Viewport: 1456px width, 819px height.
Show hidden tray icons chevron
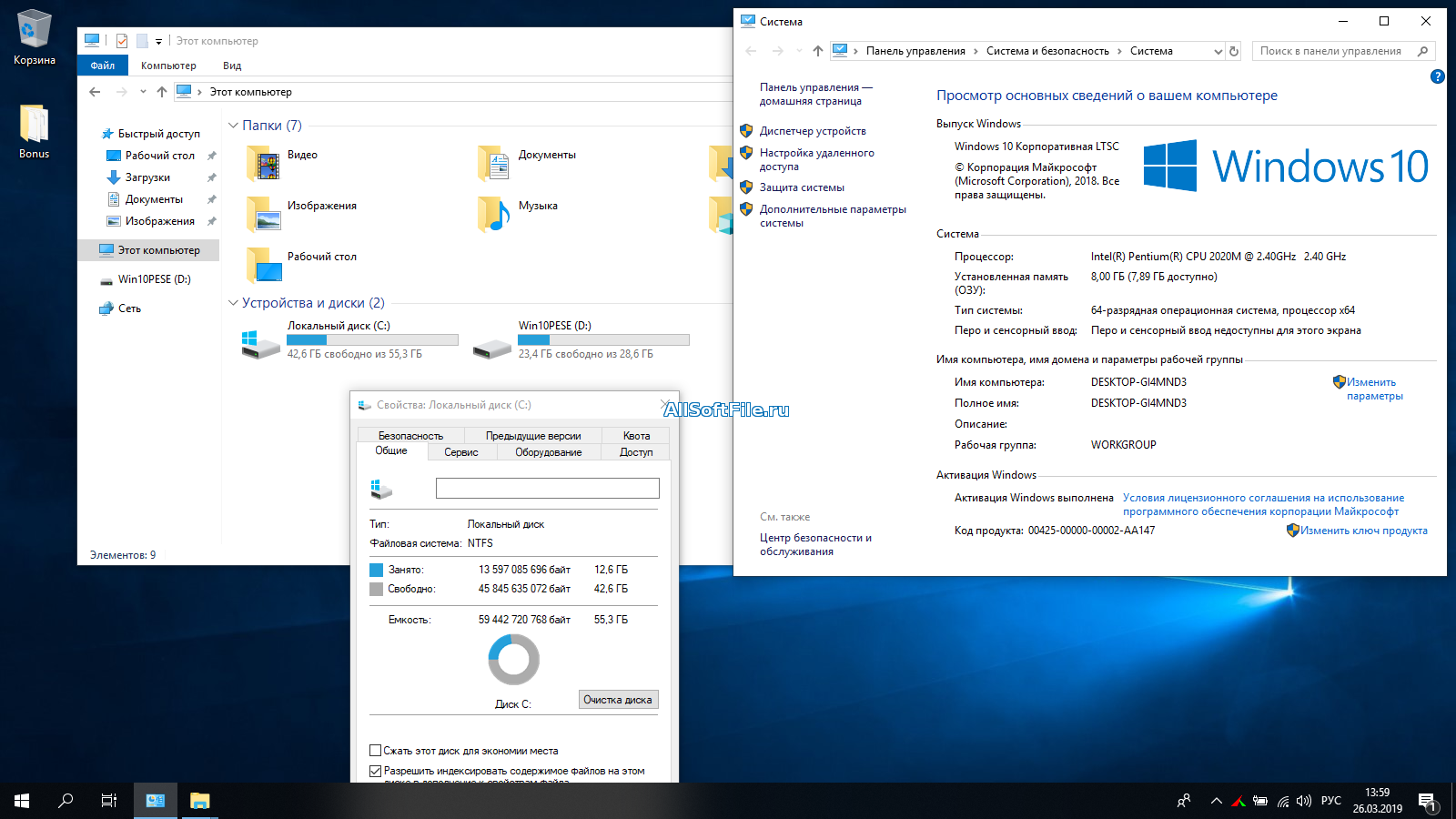[x=1216, y=801]
